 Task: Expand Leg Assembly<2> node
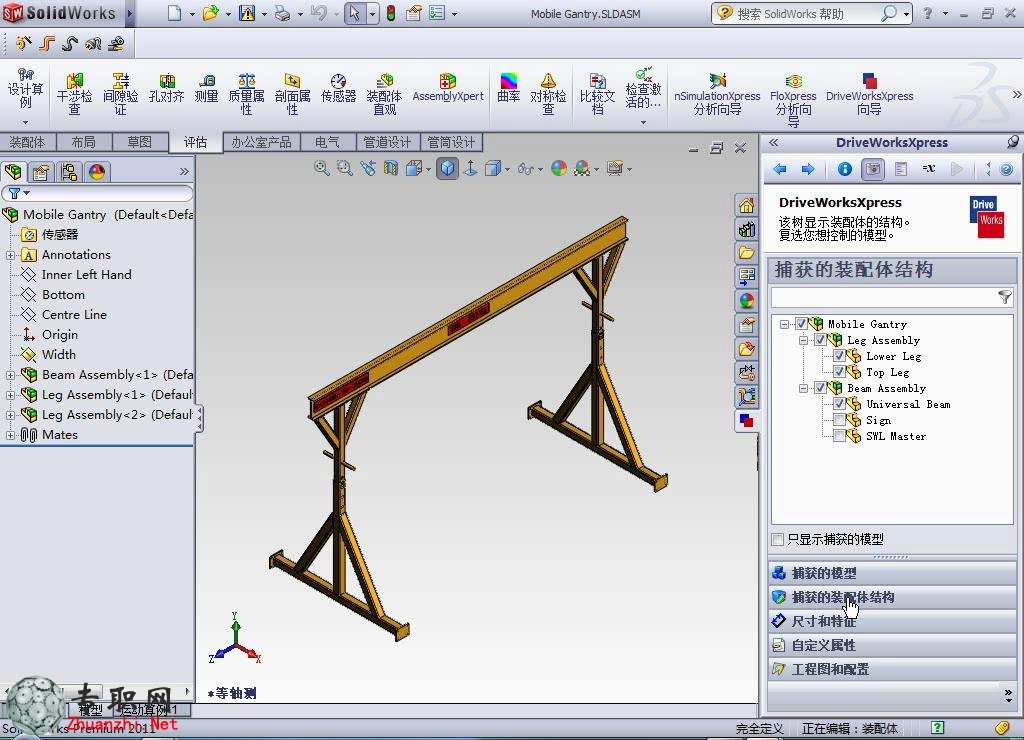[x=10, y=415]
